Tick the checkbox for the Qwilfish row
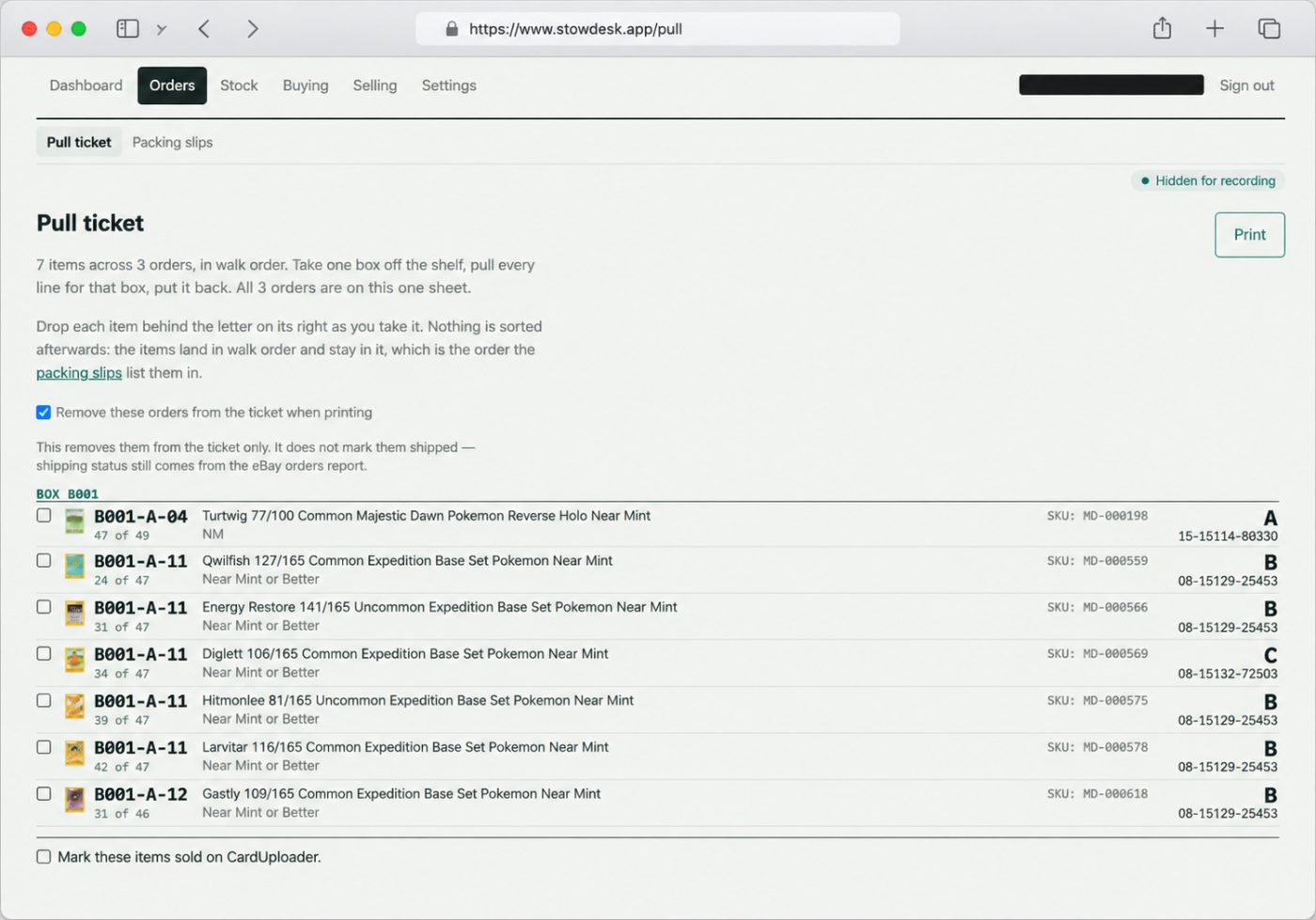The image size is (1316, 920). (44, 560)
